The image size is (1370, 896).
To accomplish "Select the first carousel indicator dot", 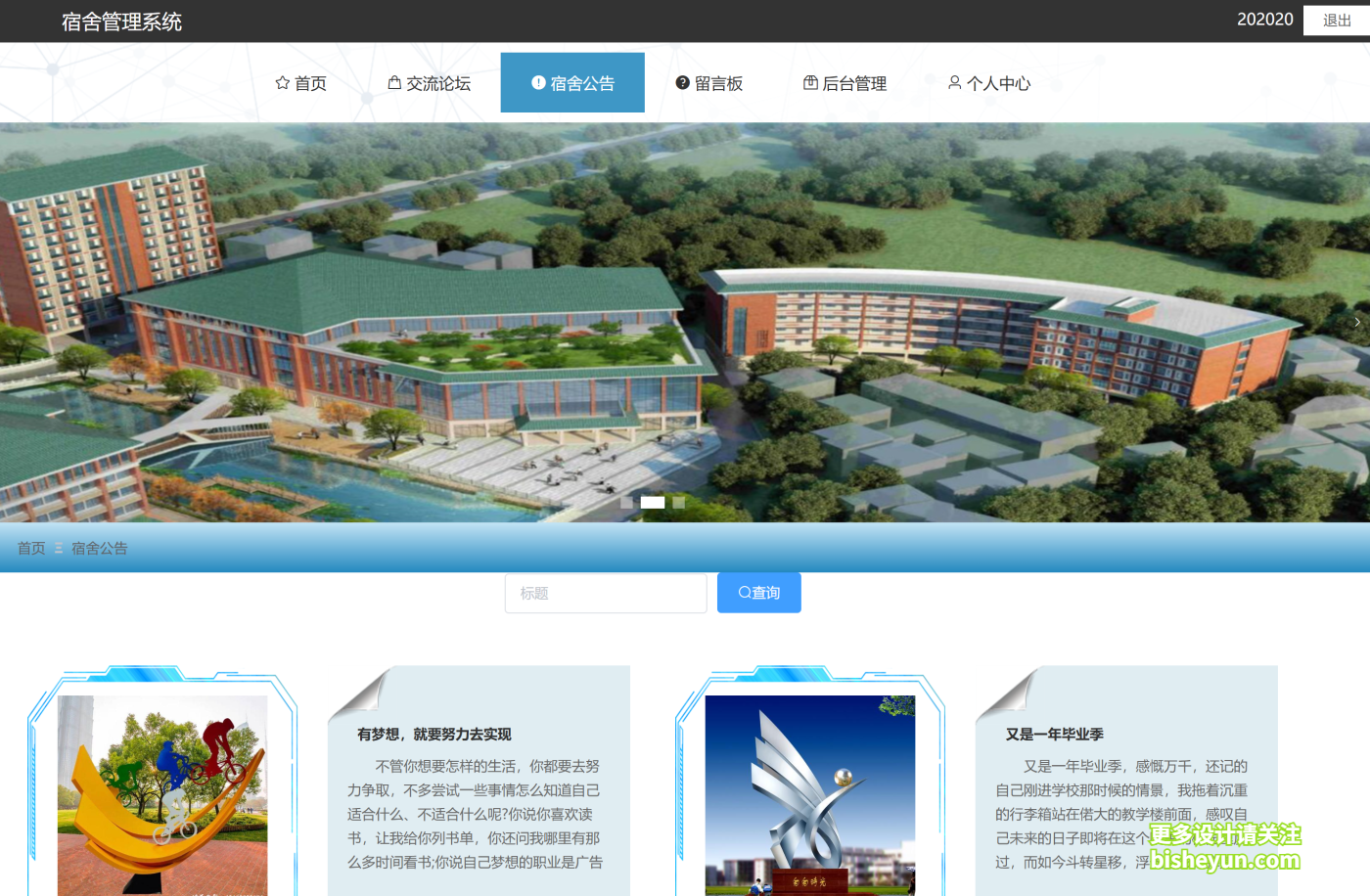I will [x=626, y=502].
